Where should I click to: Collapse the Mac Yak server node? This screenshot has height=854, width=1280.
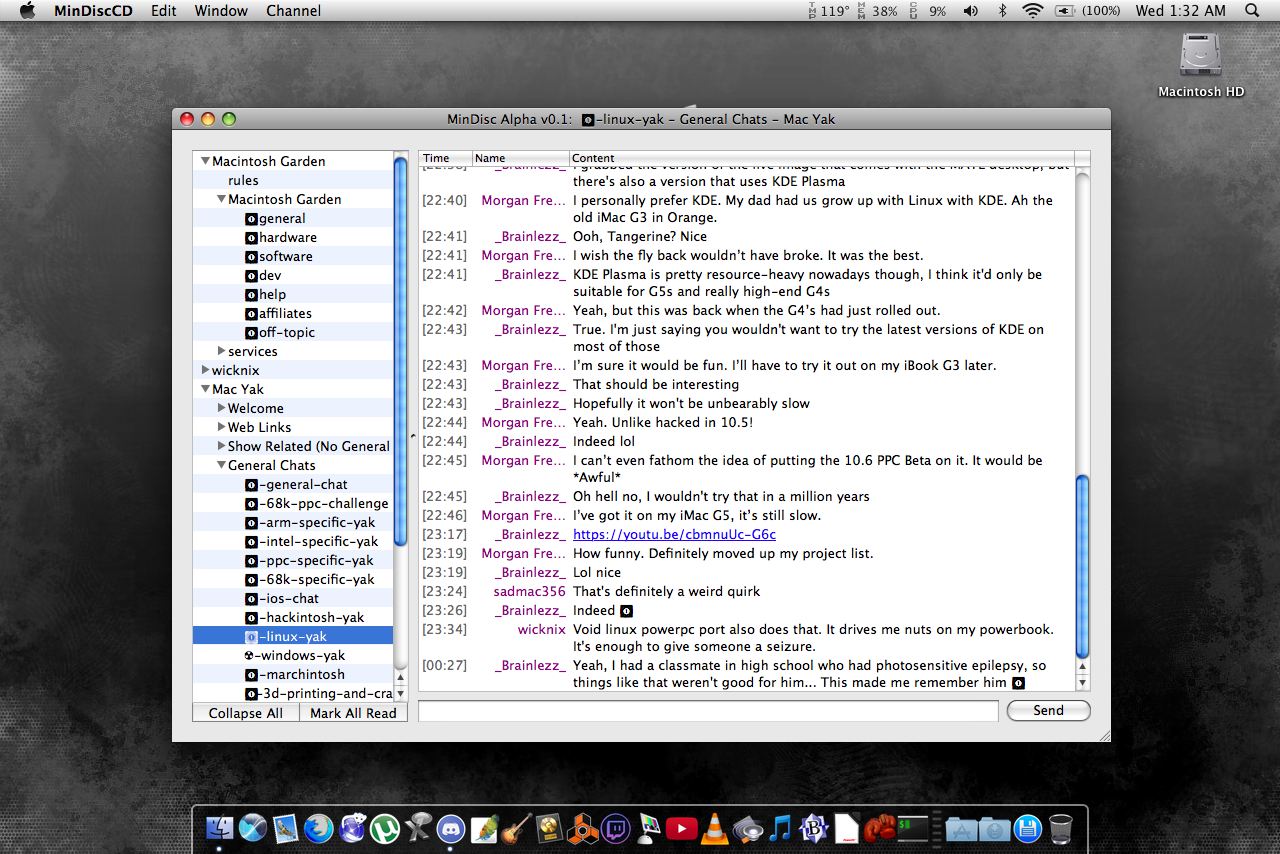pos(205,389)
